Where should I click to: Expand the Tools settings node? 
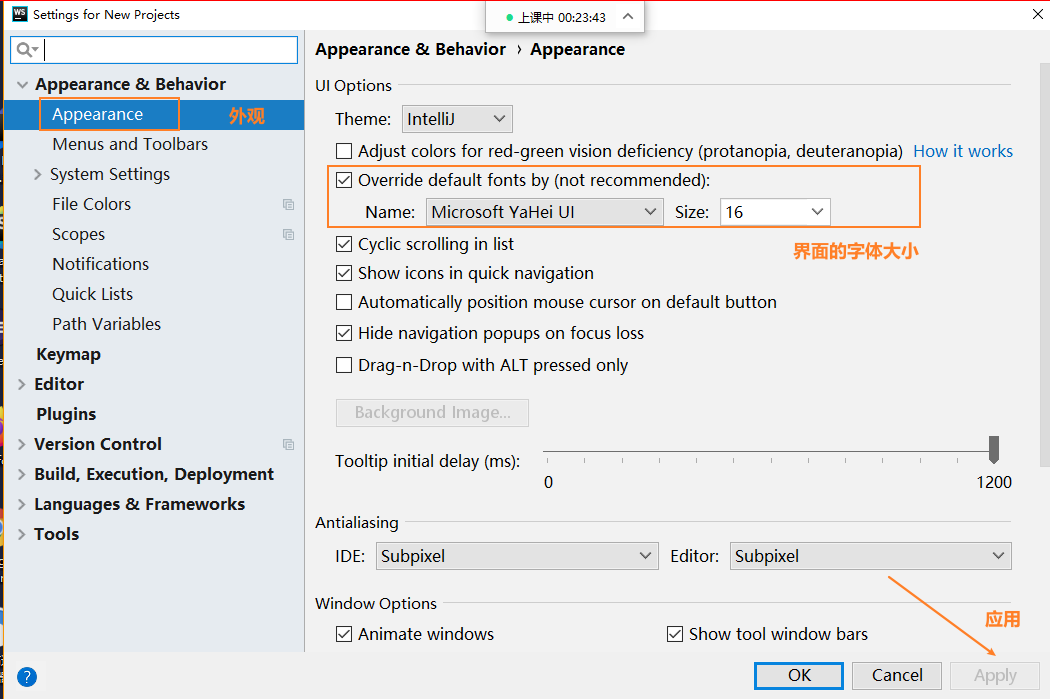[21, 534]
